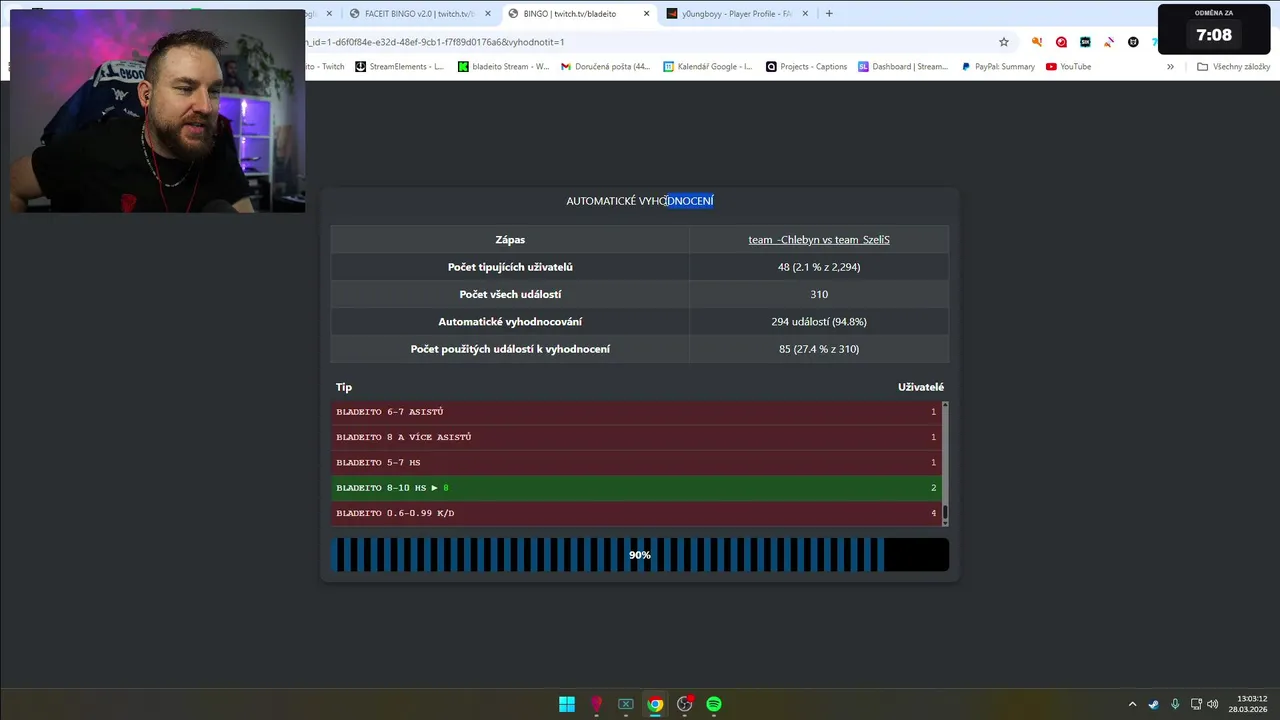Viewport: 1280px width, 720px height.
Task: Open the StreamElements bookmark
Action: pyautogui.click(x=399, y=67)
